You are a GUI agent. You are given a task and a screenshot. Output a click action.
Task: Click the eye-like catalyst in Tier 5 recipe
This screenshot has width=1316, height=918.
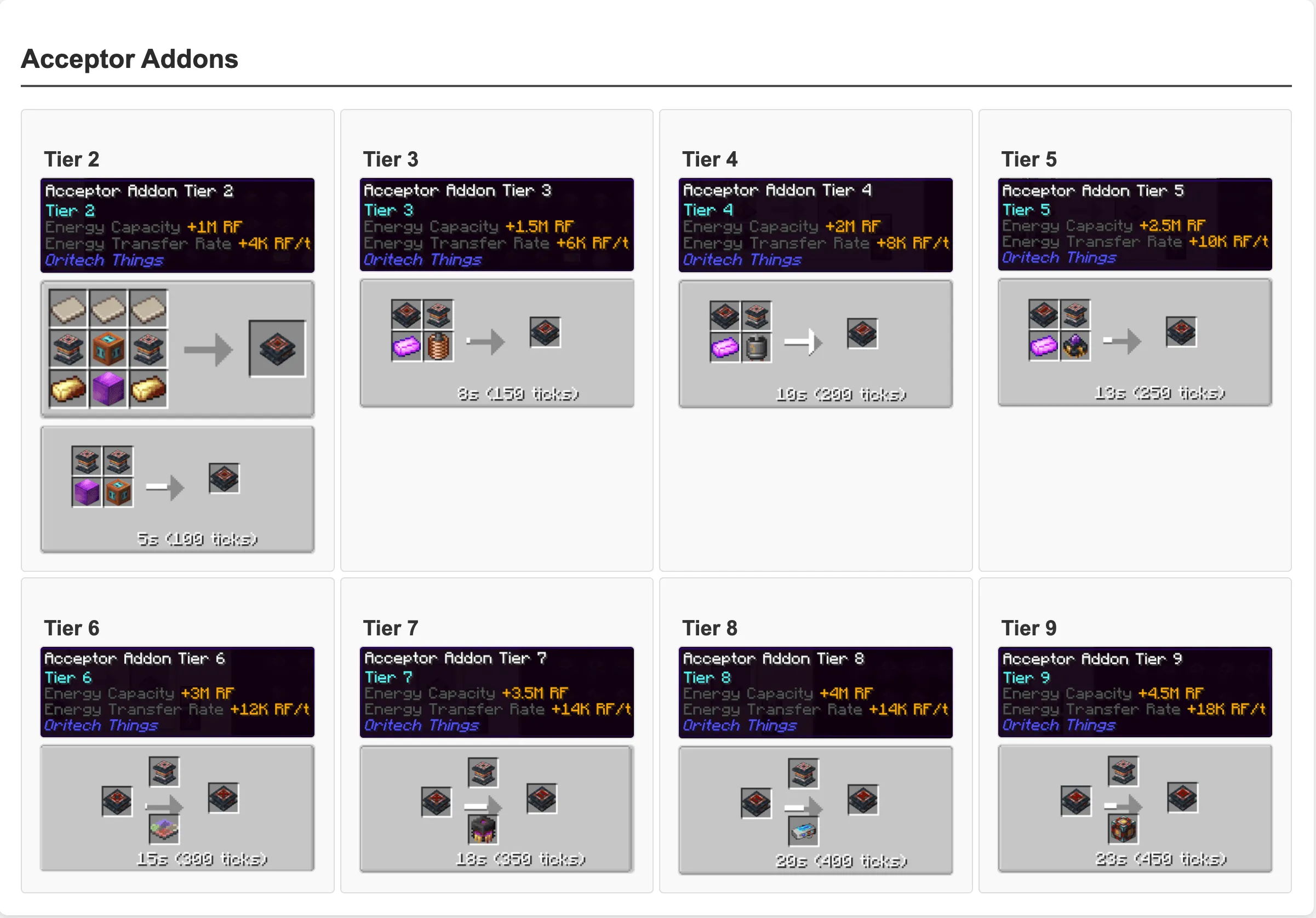[1075, 347]
